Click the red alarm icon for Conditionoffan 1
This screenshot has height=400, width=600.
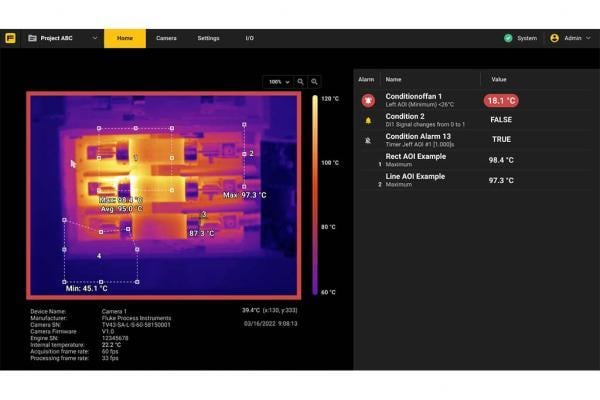(x=367, y=100)
